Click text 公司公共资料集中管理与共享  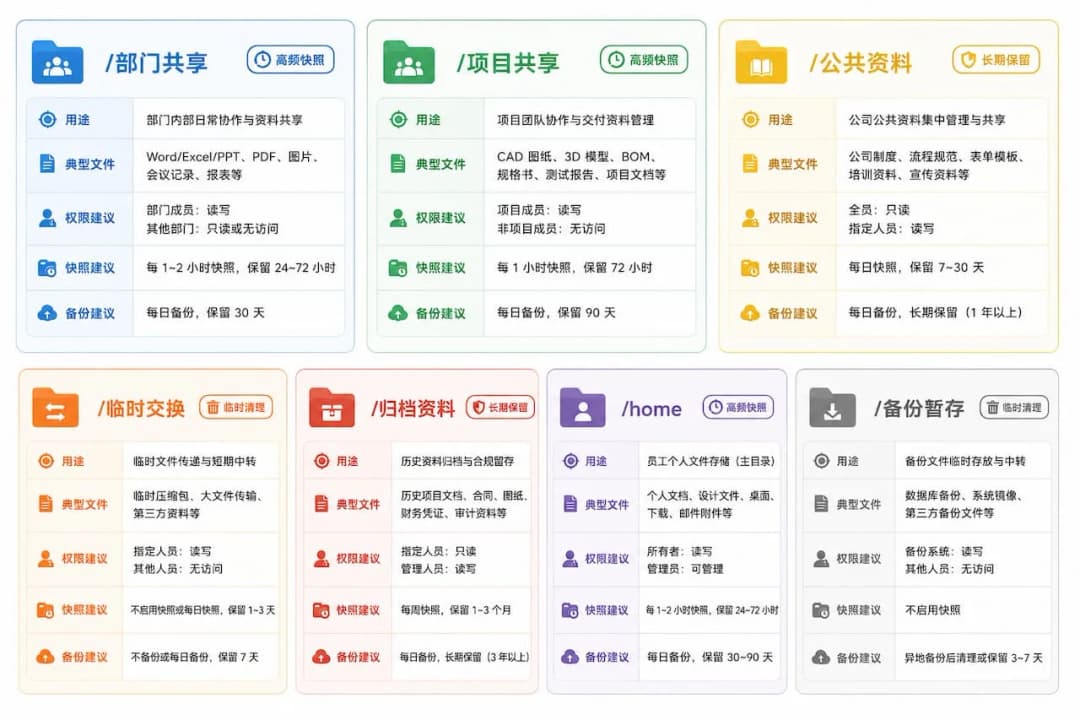[927, 120]
